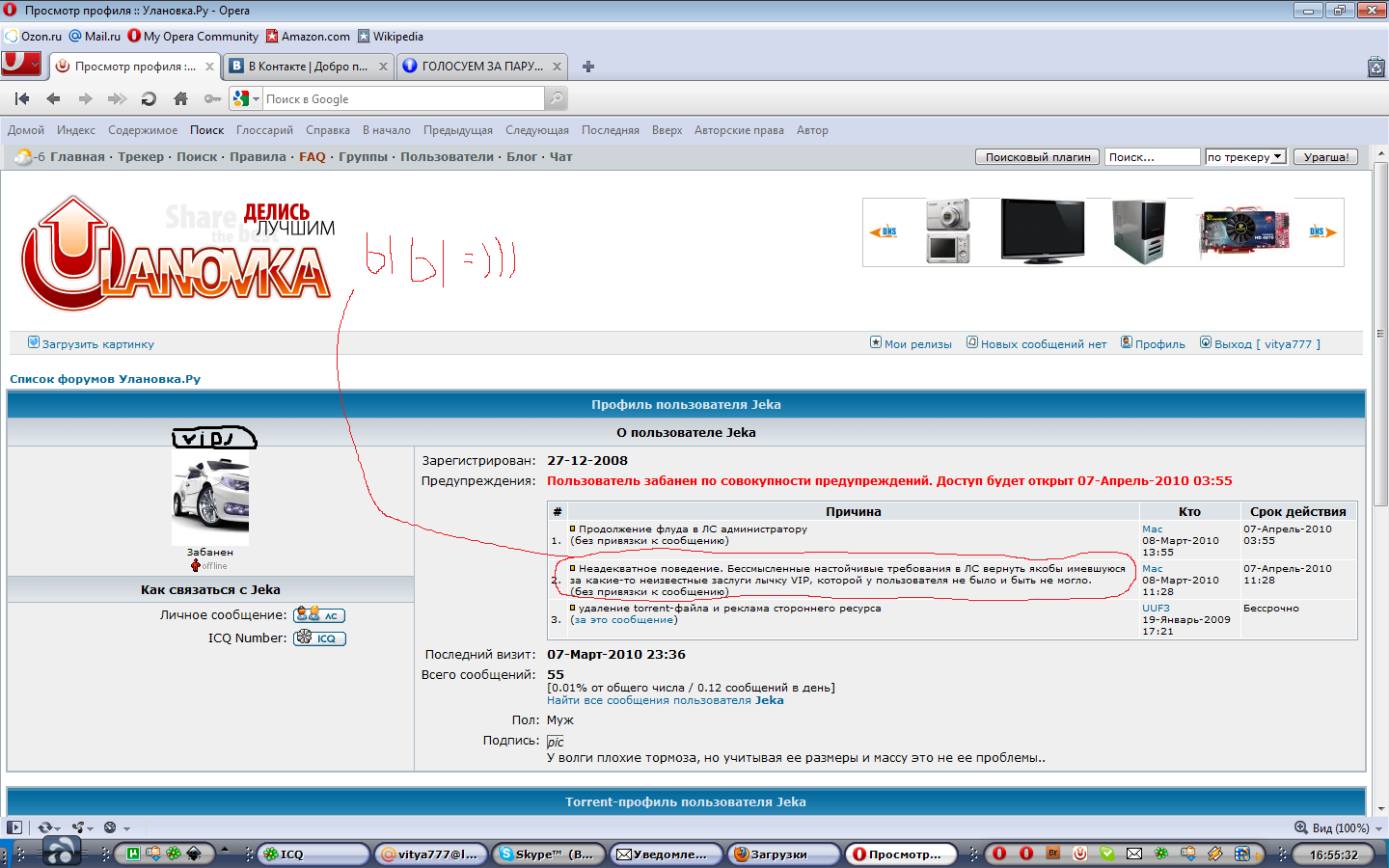Open the uTorrent icon in quick launch
Viewport: 1389px width, 868px height.
132,854
